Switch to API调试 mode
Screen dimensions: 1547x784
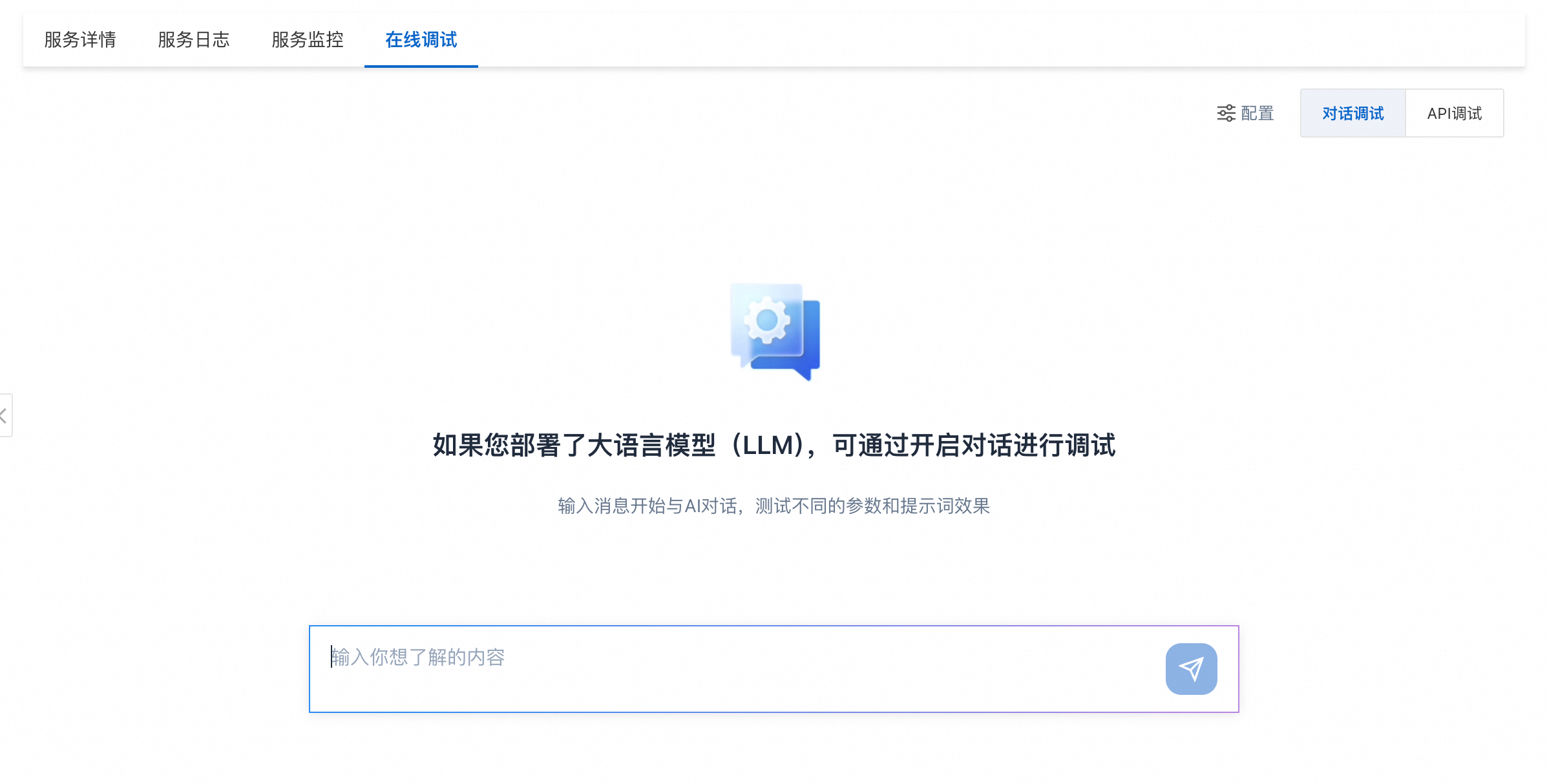click(1454, 114)
